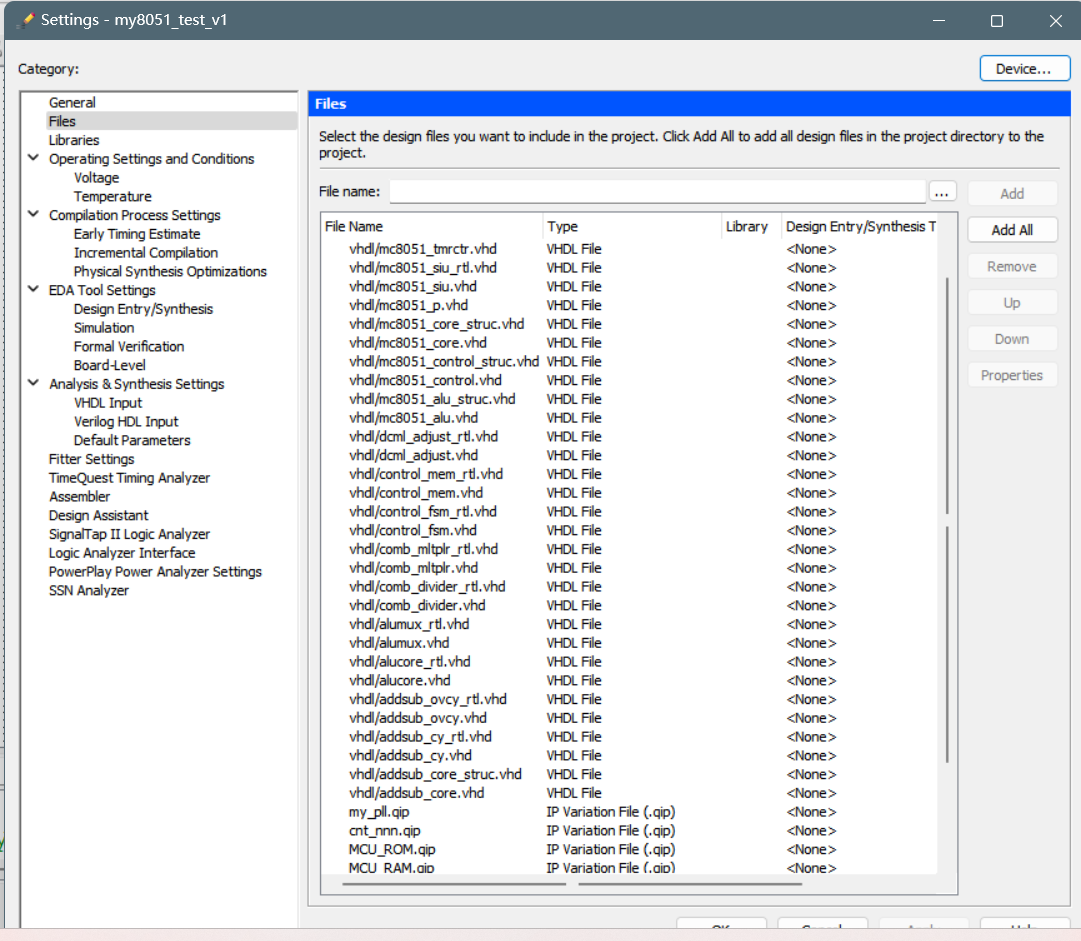
Task: Collapse Compilation Process Settings category
Action: point(33,214)
